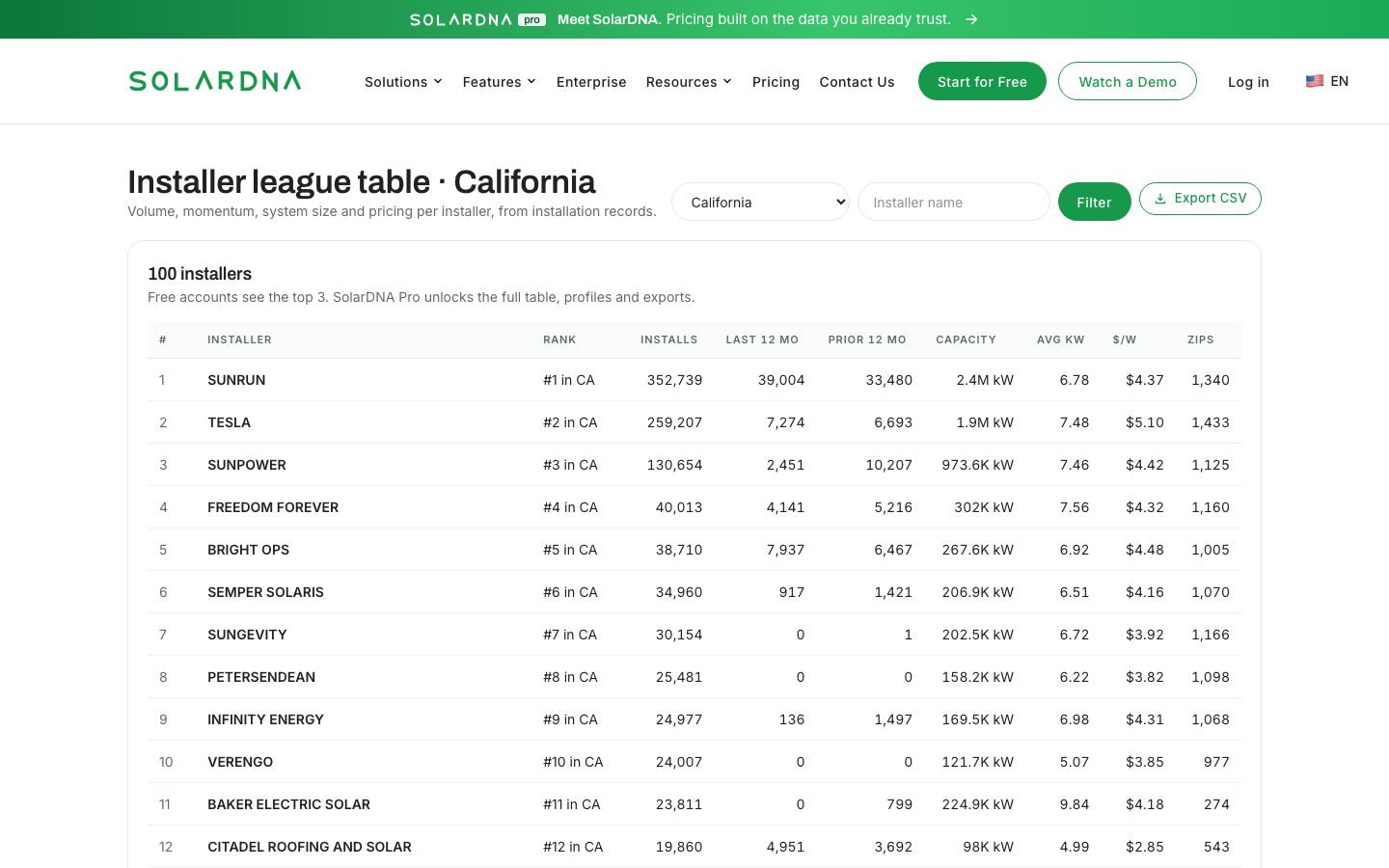Viewport: 1389px width, 868px height.
Task: Apply the Filter button
Action: 1094,202
